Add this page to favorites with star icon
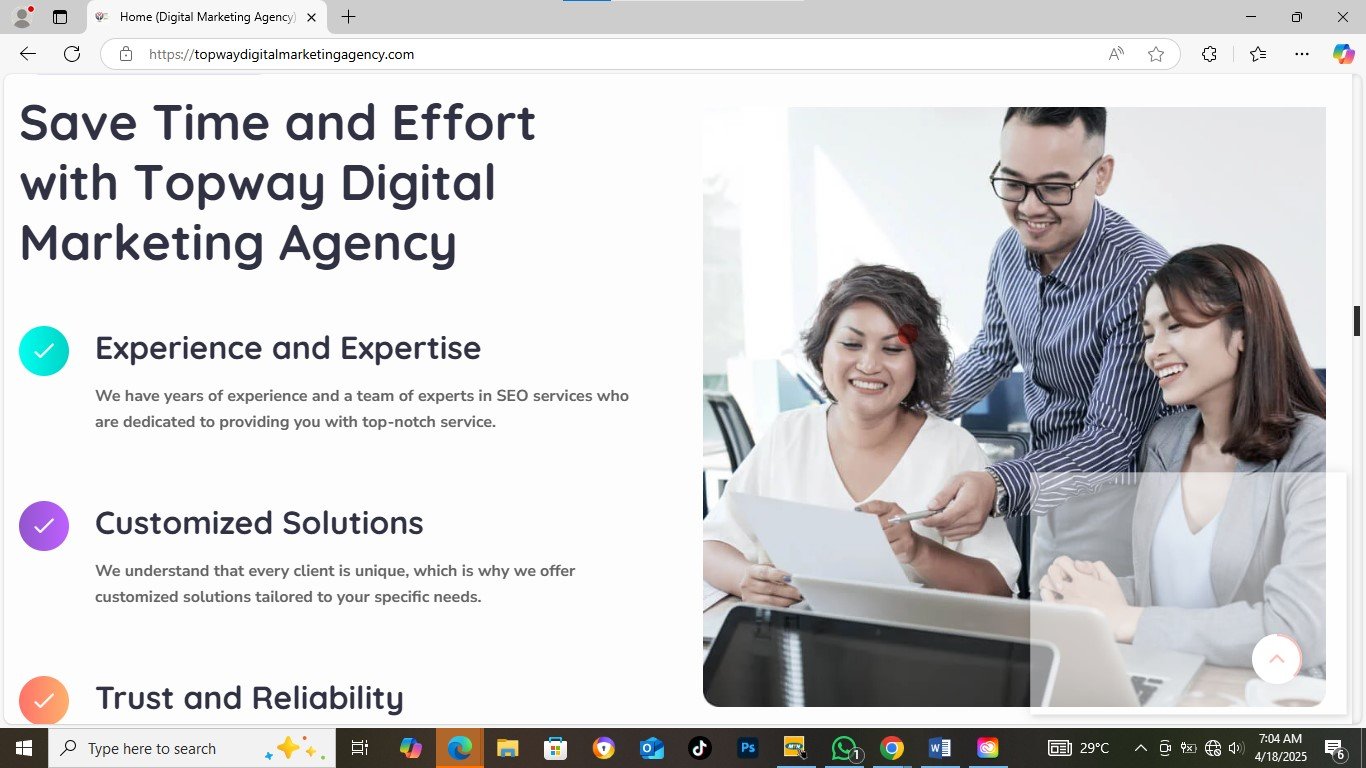 pyautogui.click(x=1156, y=54)
